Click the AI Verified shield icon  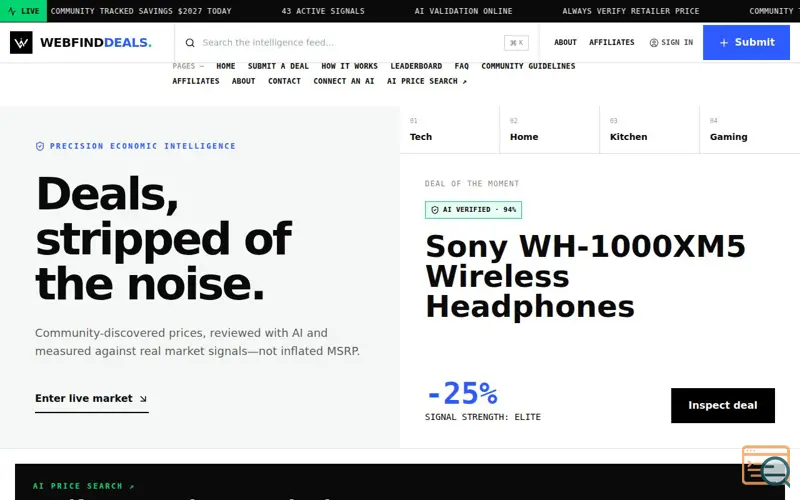(435, 210)
